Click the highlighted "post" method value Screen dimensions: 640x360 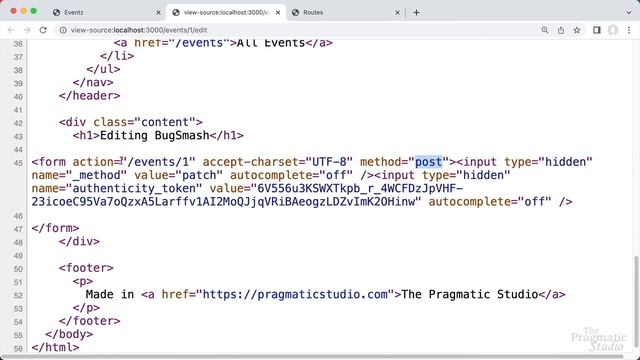(x=429, y=162)
